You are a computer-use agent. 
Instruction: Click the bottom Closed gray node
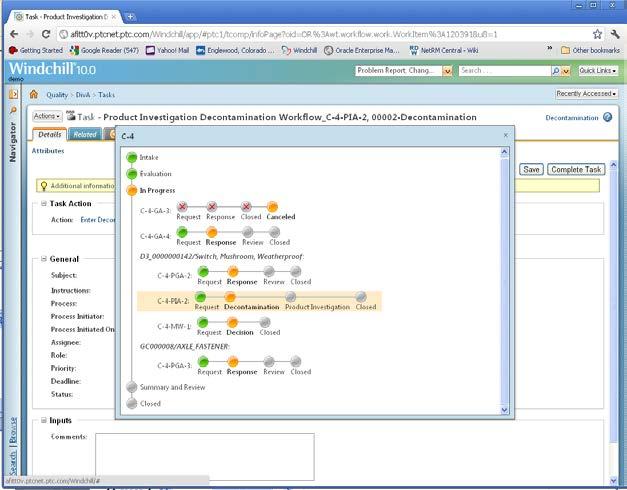tap(132, 403)
